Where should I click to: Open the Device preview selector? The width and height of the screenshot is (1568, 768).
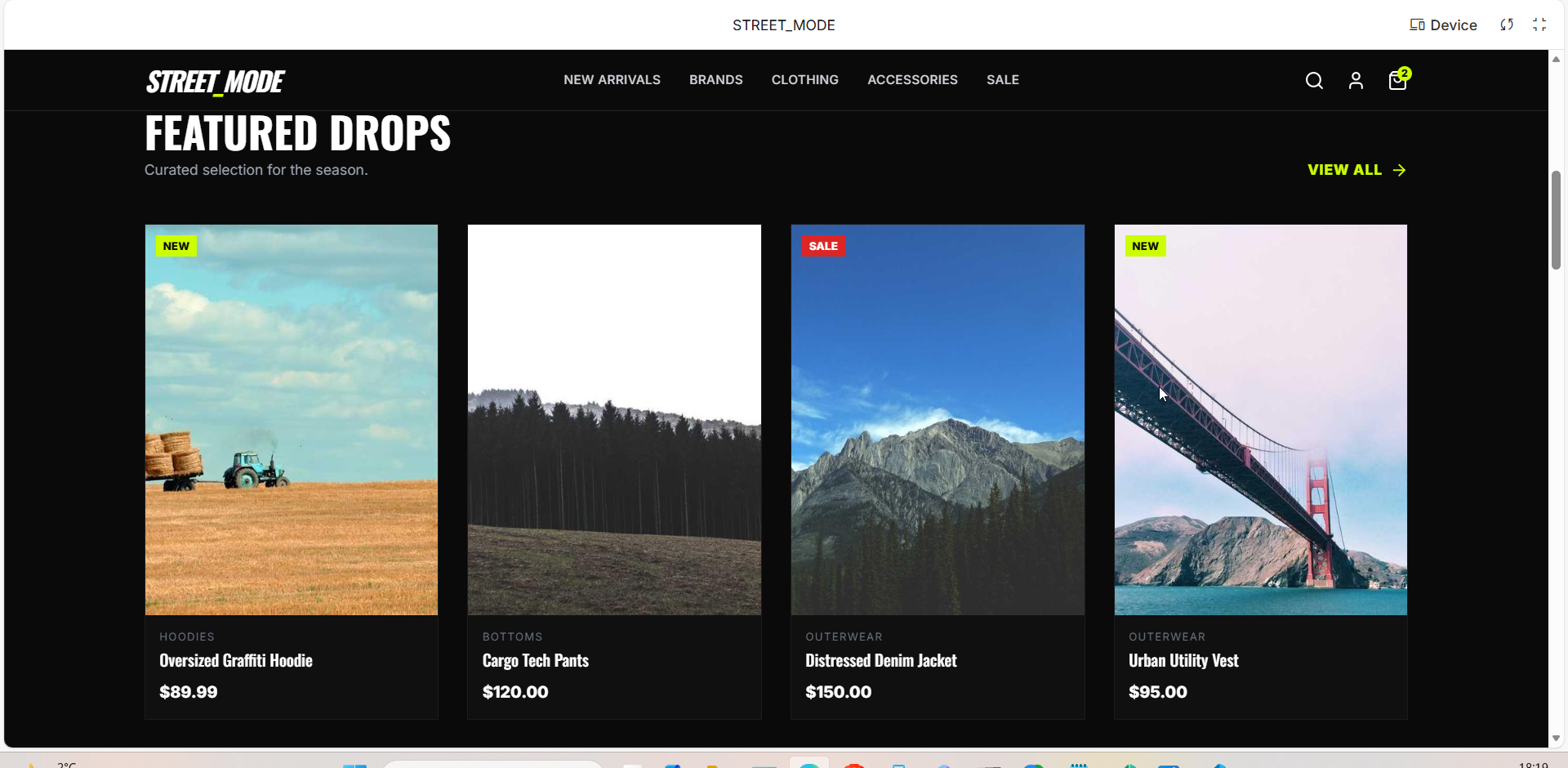click(1443, 25)
